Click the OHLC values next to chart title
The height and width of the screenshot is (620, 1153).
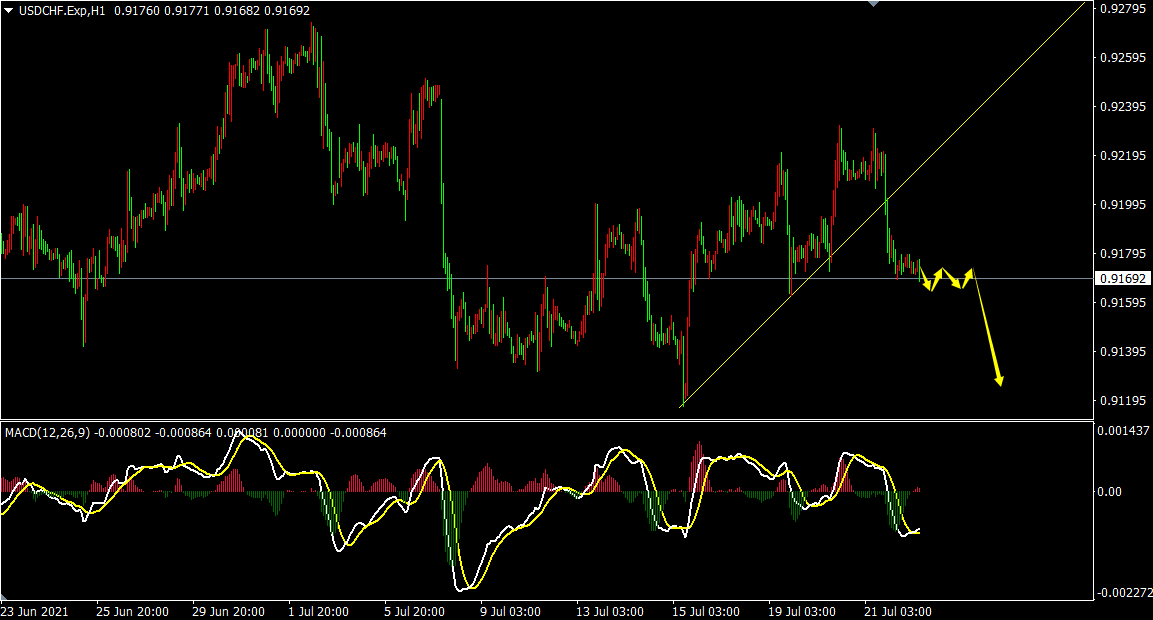click(x=212, y=11)
